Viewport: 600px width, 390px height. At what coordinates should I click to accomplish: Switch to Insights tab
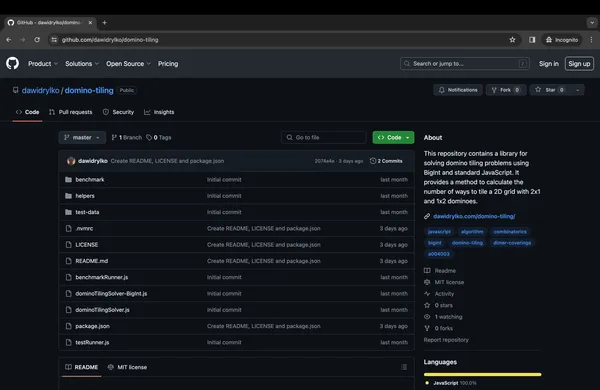[x=159, y=112]
